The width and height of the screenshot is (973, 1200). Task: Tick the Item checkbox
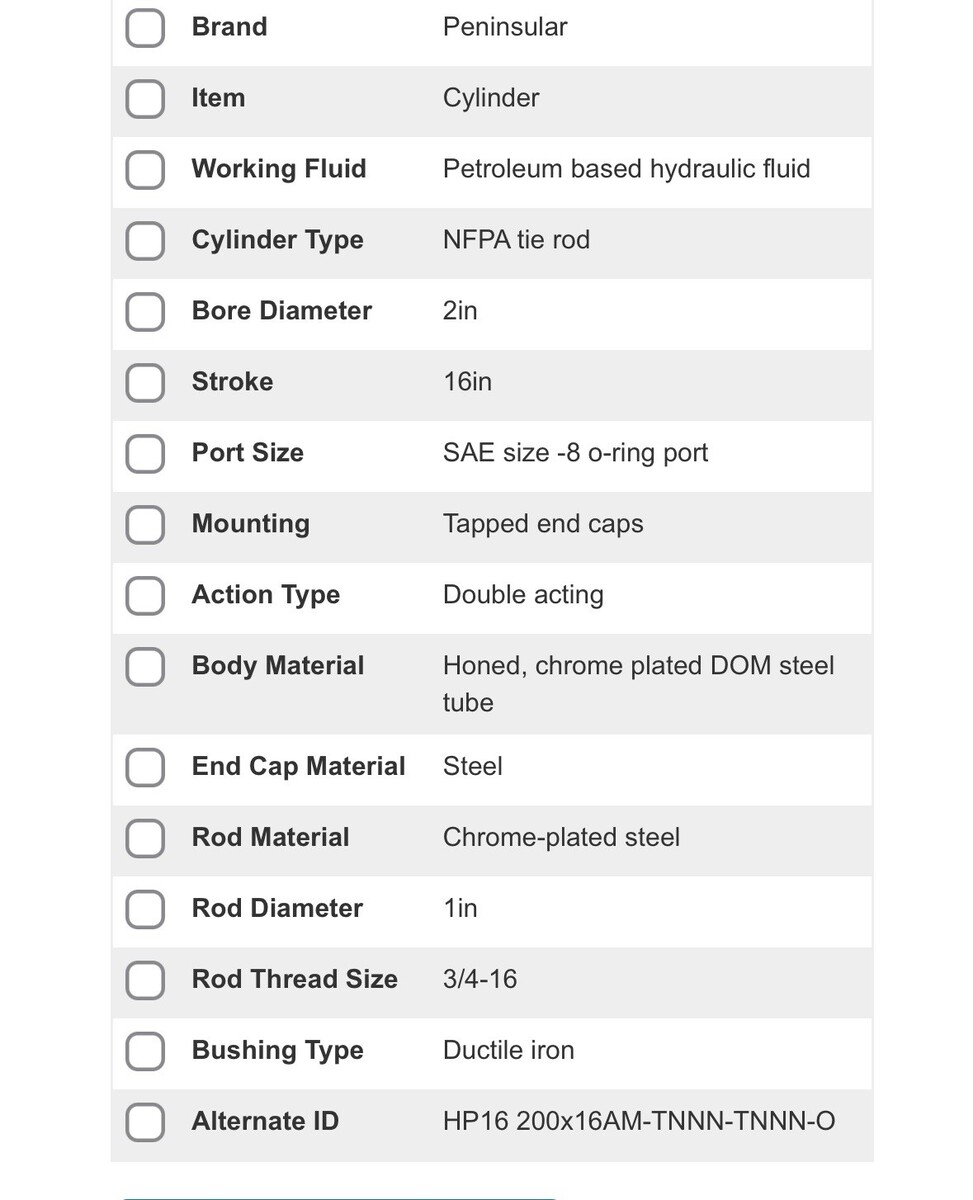pyautogui.click(x=145, y=98)
